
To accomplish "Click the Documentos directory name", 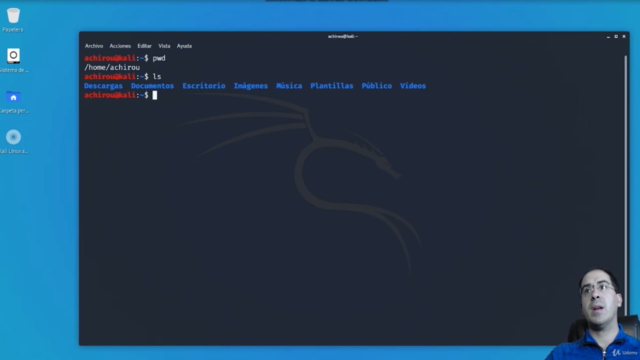I will pos(152,86).
